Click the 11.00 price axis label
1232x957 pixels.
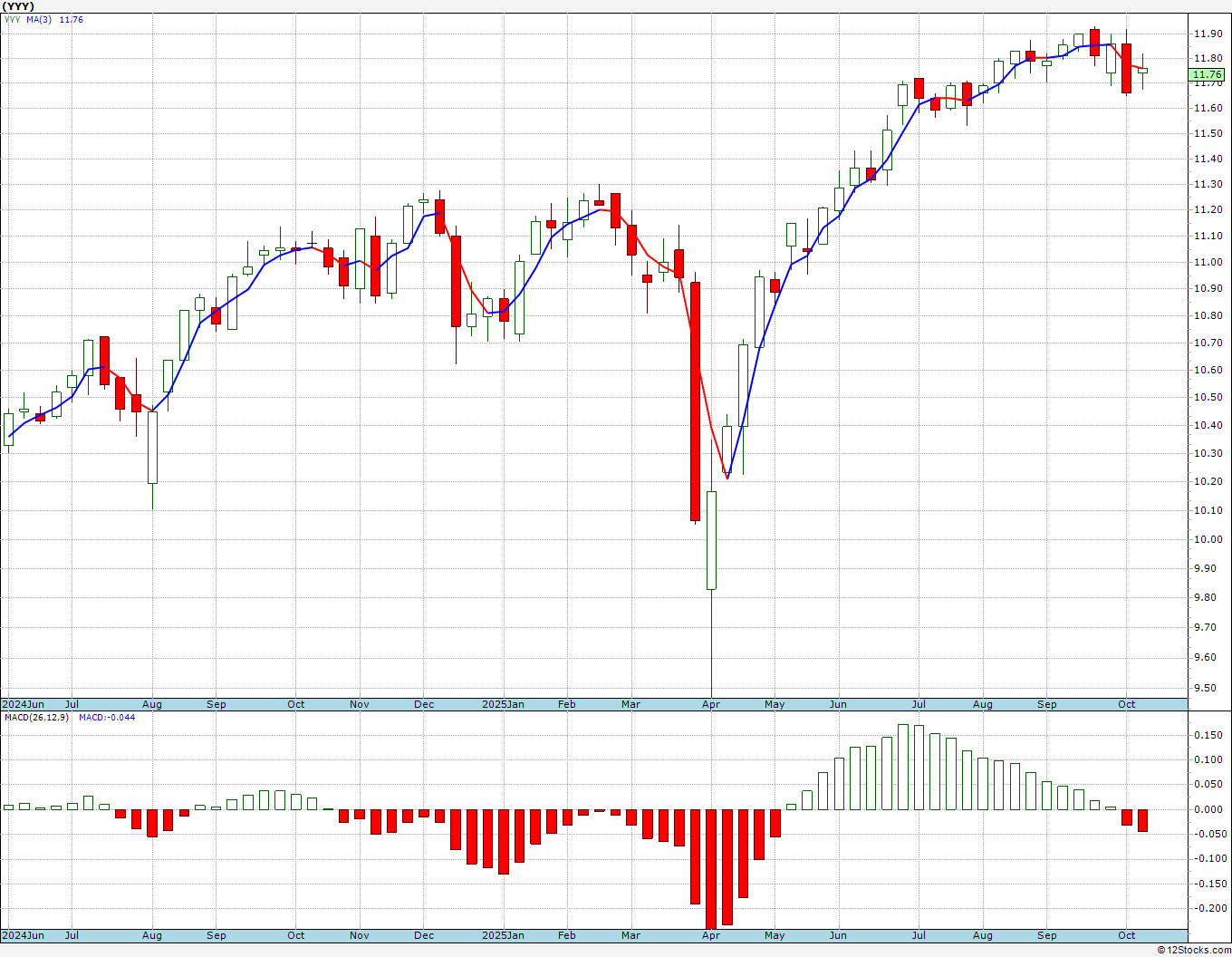click(x=1208, y=263)
